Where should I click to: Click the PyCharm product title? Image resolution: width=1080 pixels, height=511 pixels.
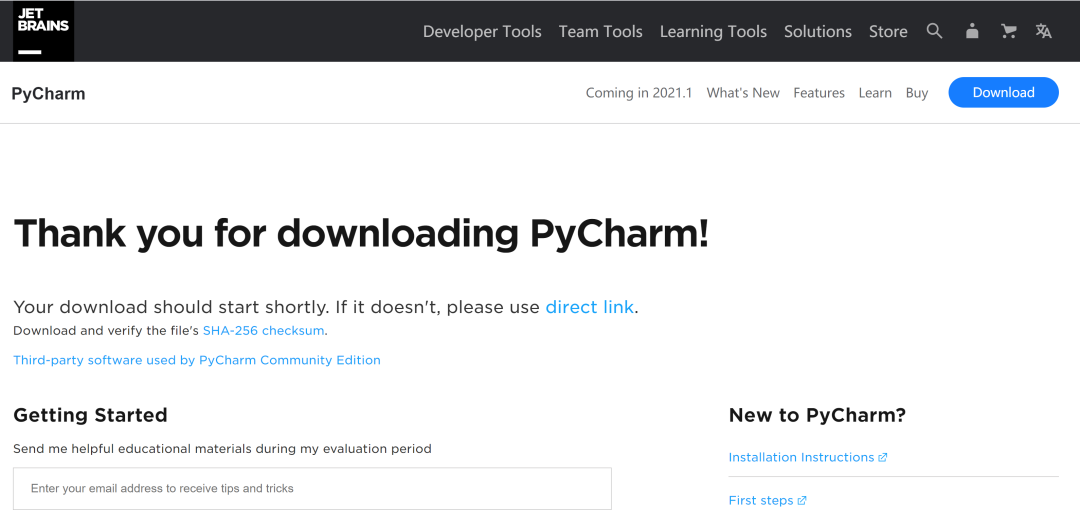tap(48, 94)
